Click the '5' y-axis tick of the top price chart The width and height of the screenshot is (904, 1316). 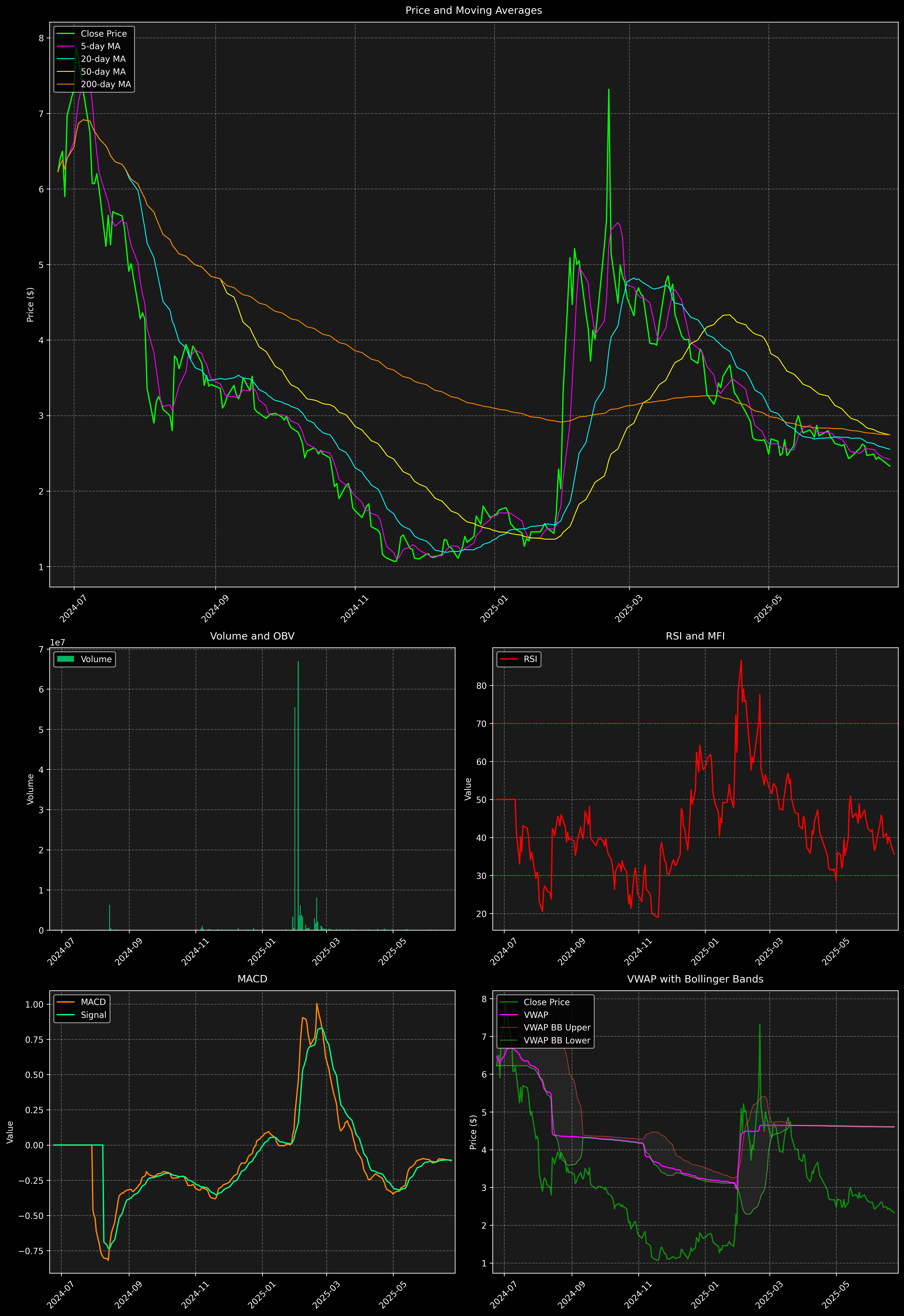(x=41, y=265)
